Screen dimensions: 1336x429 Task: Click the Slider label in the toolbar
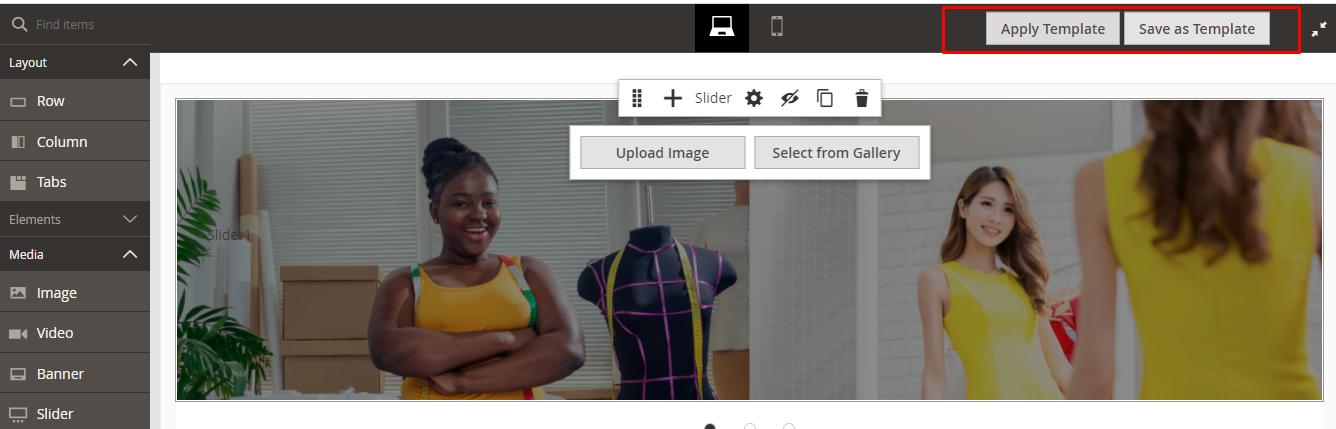point(713,98)
